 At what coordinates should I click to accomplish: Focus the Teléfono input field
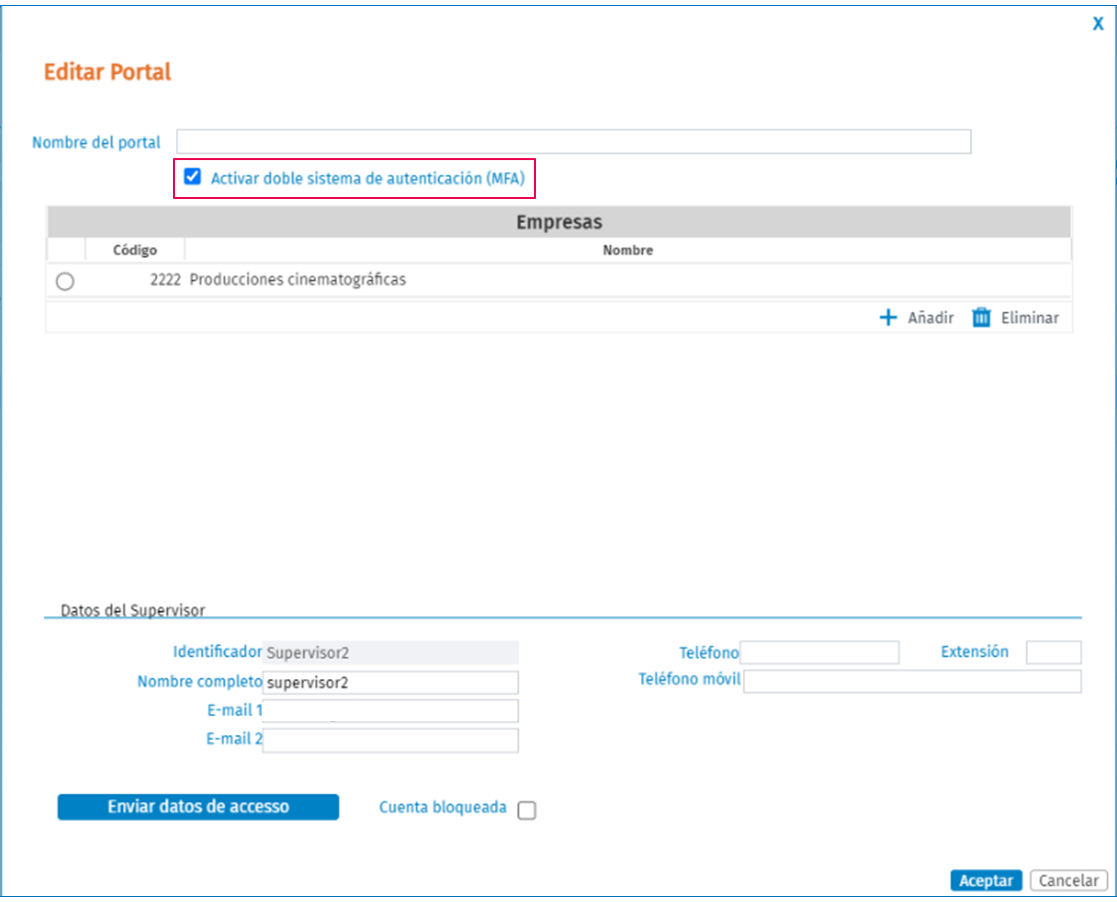[x=819, y=653]
